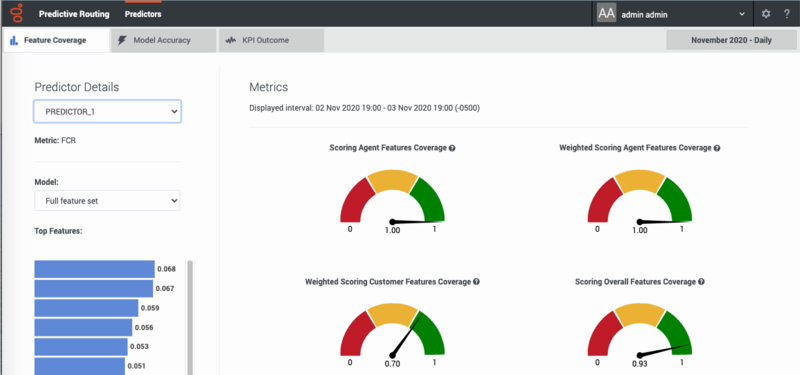Show help for Weighted Scoring Agent Features Coverage
Image resolution: width=800 pixels, height=375 pixels.
(717, 148)
